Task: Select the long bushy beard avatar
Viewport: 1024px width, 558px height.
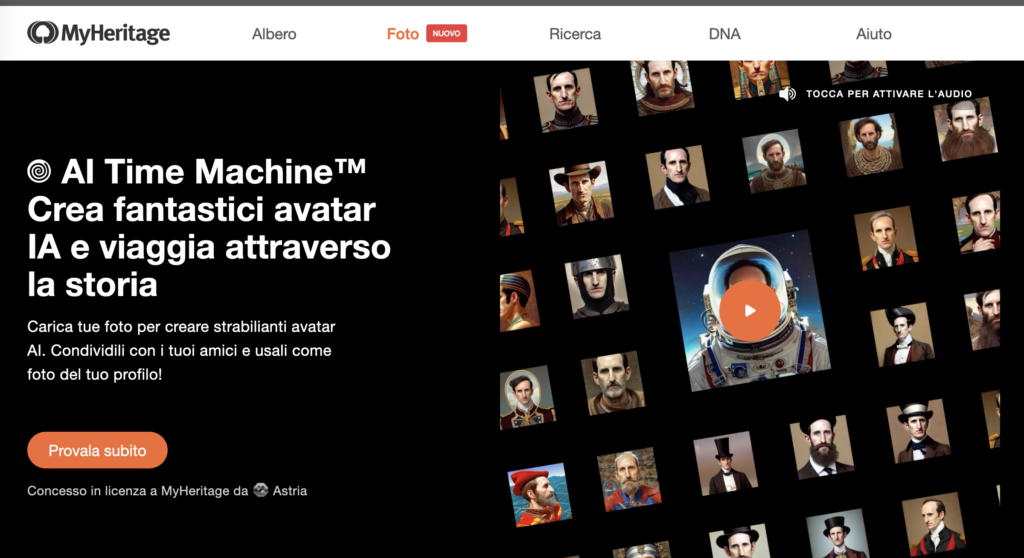Action: pyautogui.click(x=968, y=129)
